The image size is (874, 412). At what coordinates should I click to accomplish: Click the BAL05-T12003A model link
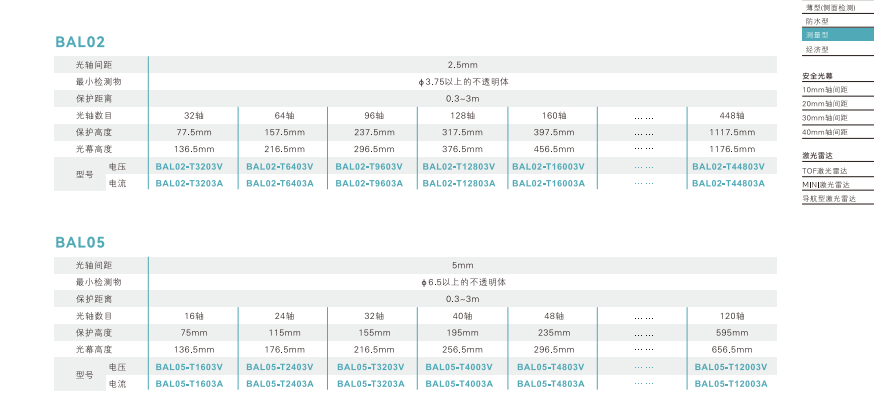[x=730, y=384]
